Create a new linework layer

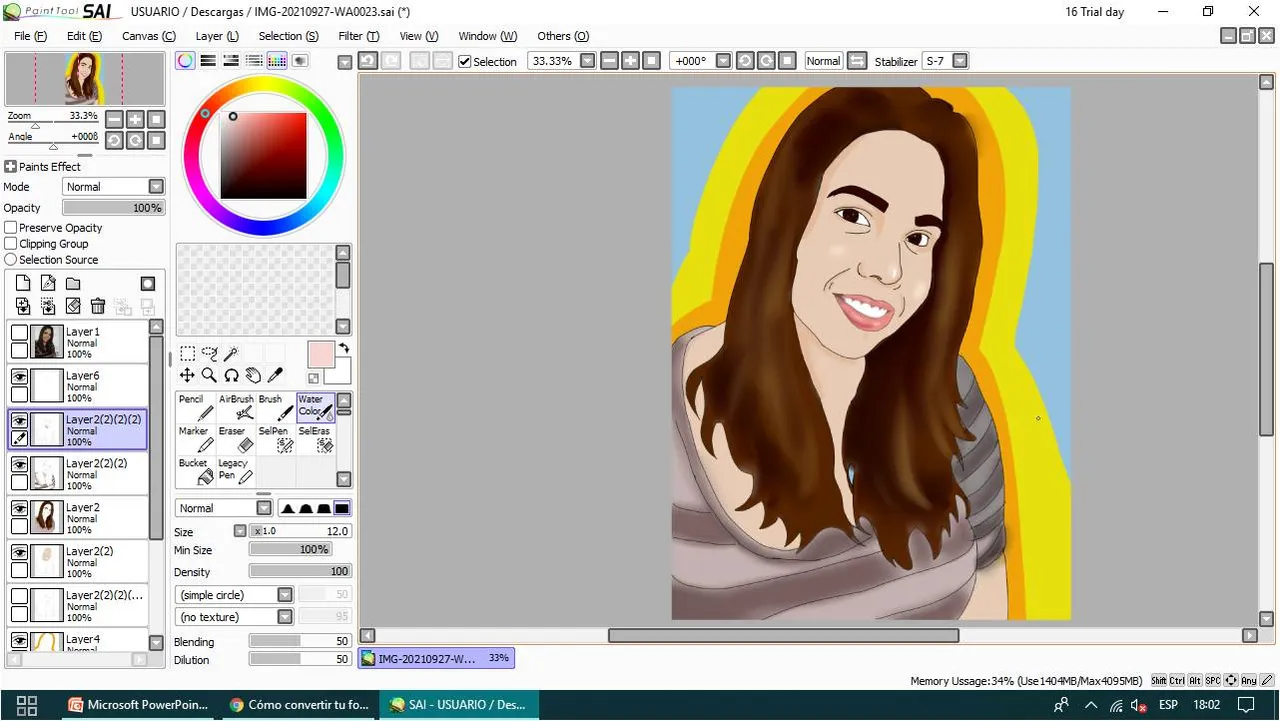click(48, 284)
